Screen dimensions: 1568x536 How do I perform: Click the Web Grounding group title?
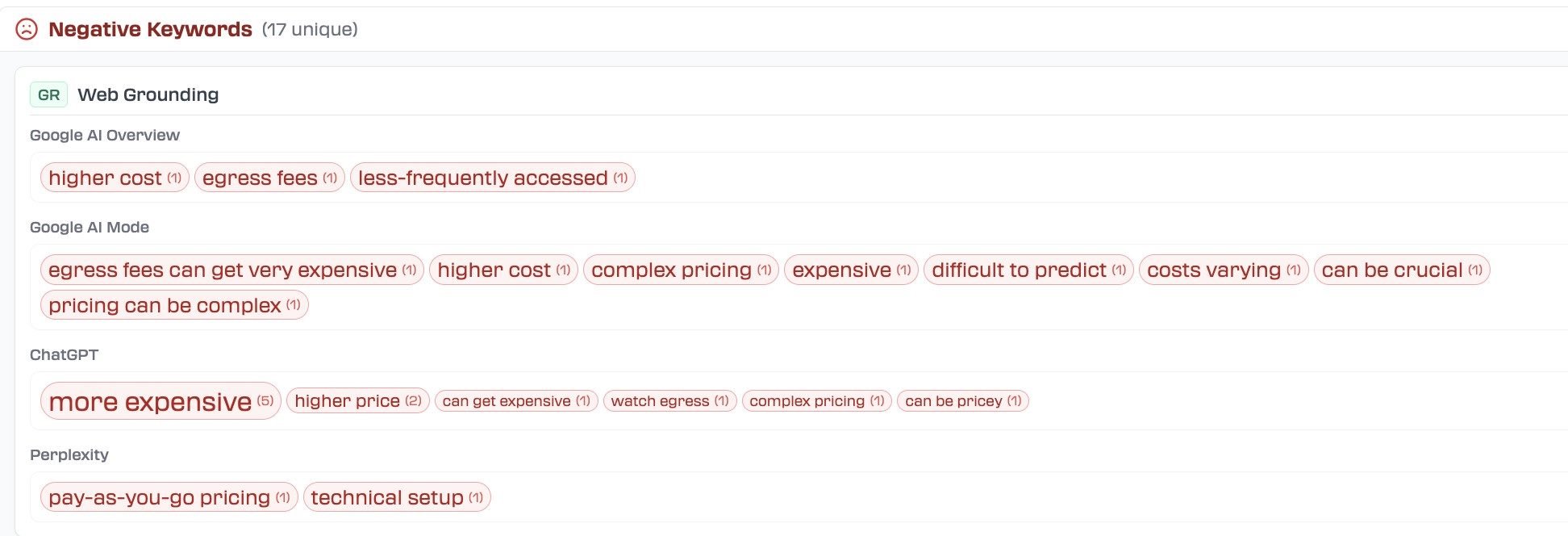click(x=148, y=94)
